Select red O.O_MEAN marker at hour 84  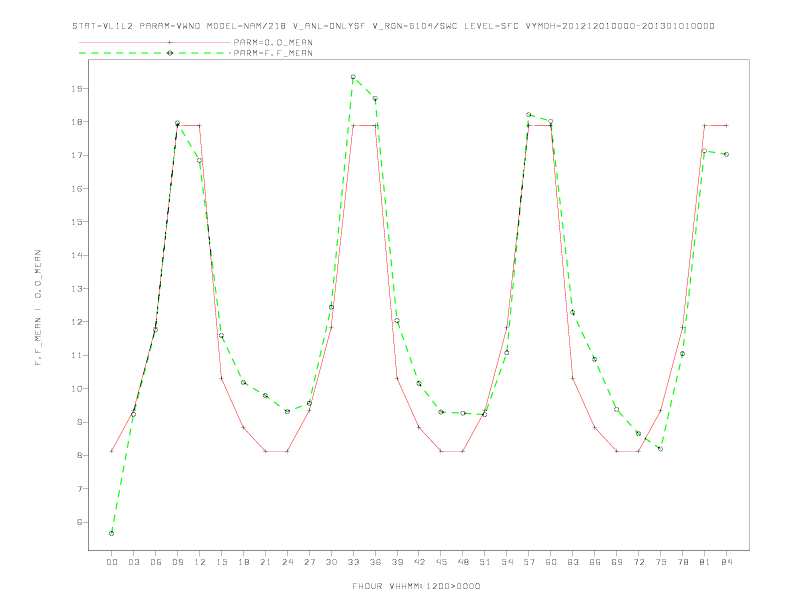coord(727,125)
